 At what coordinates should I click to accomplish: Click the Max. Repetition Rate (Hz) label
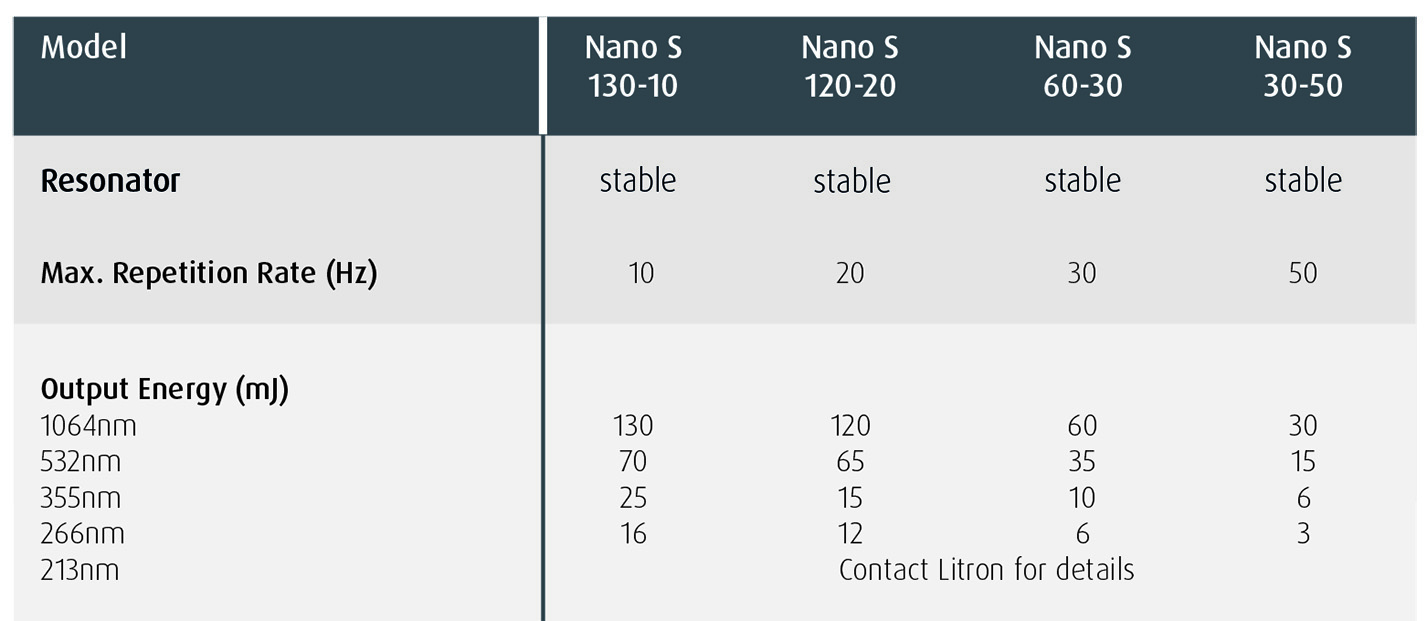[208, 273]
